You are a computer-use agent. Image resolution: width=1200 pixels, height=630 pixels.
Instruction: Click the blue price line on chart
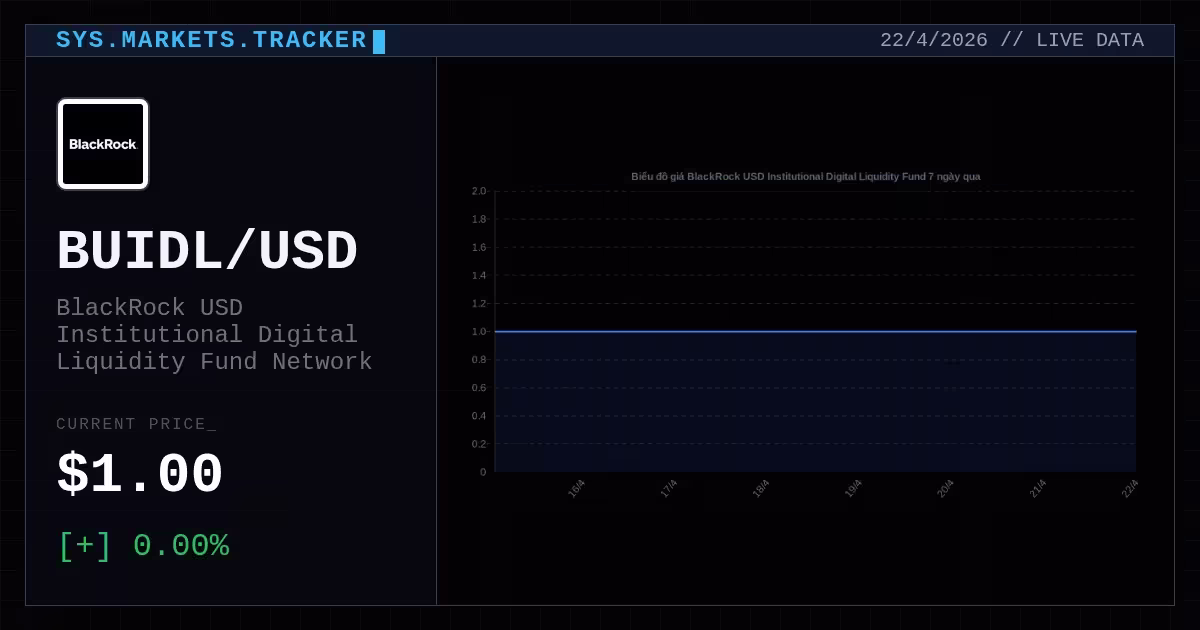pos(815,331)
